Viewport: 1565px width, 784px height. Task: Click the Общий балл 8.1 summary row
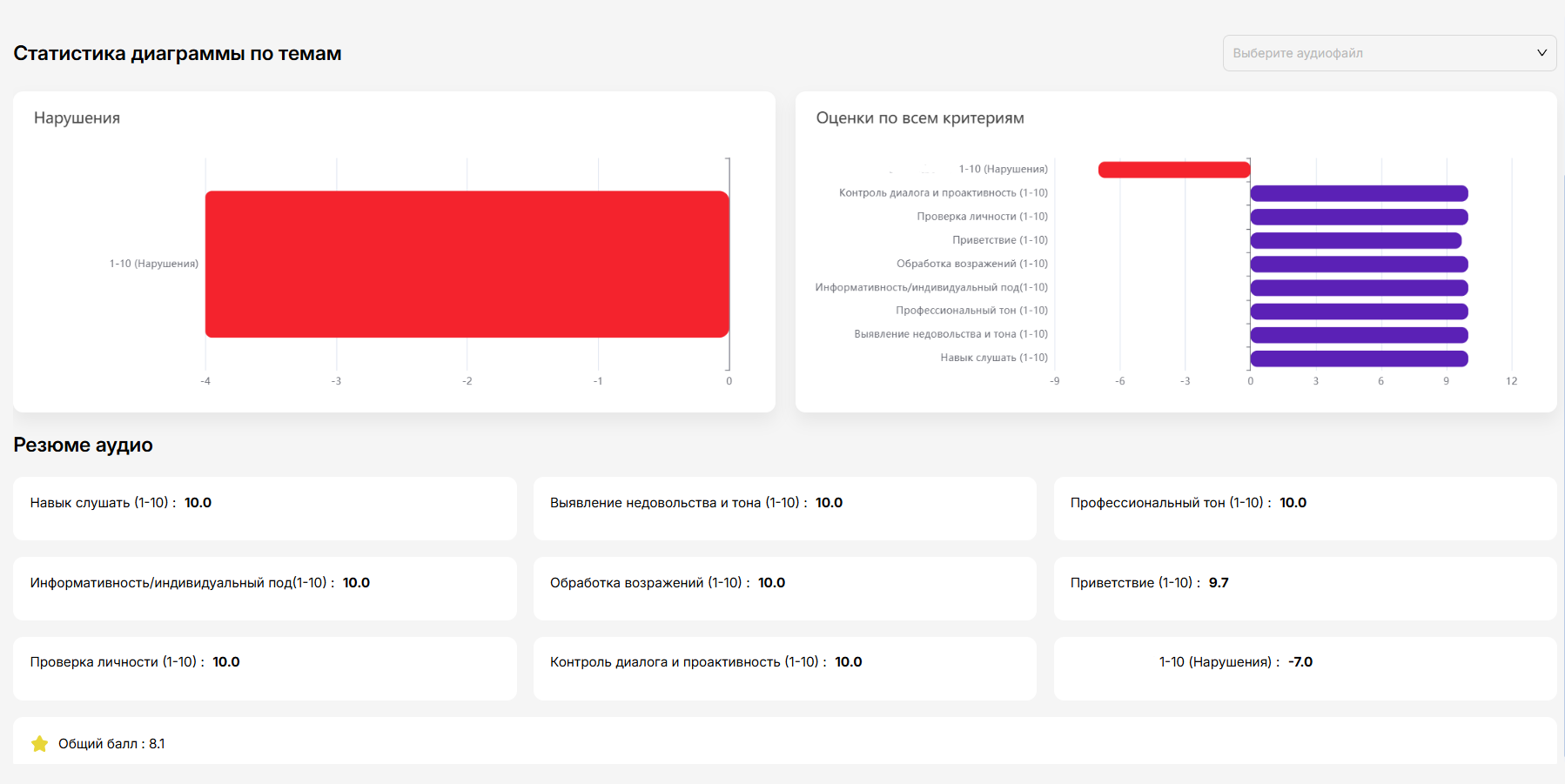pos(783,743)
